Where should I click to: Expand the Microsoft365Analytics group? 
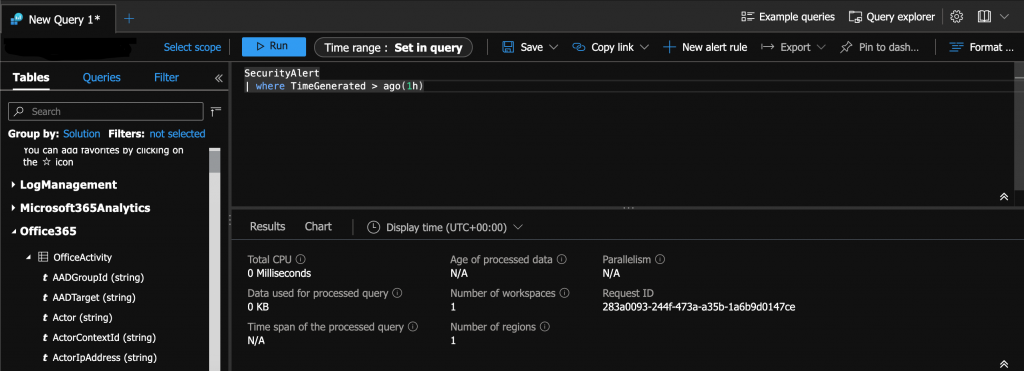coord(14,208)
